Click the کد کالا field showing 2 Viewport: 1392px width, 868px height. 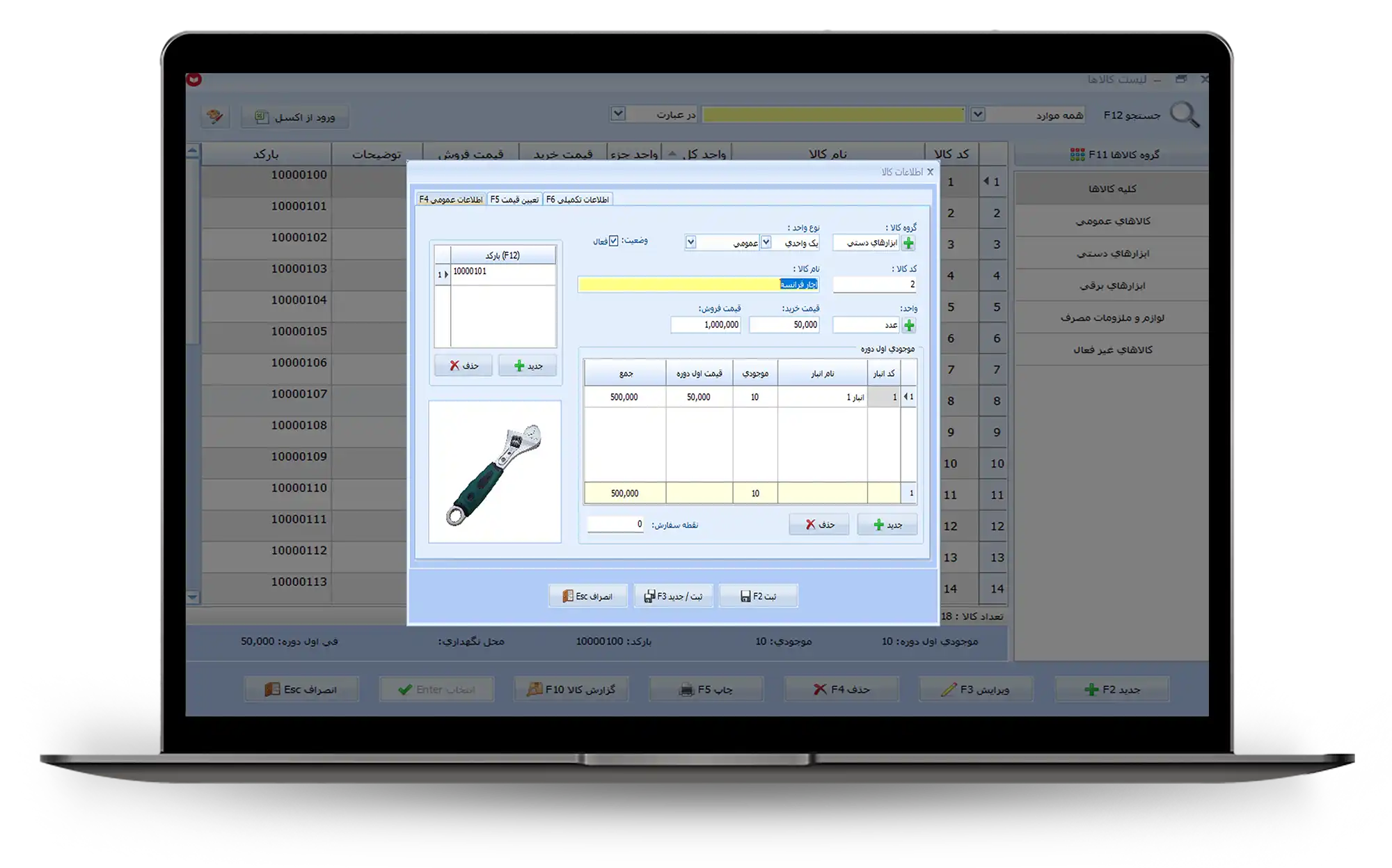pos(875,284)
